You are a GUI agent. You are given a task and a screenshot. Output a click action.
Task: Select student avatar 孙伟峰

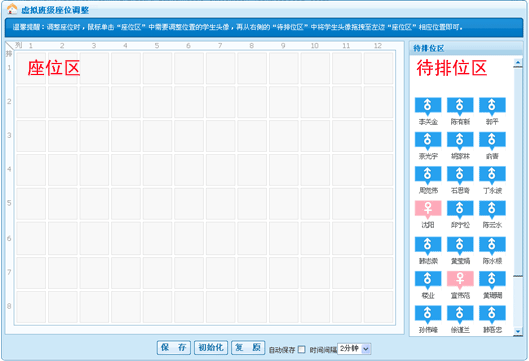coord(428,314)
